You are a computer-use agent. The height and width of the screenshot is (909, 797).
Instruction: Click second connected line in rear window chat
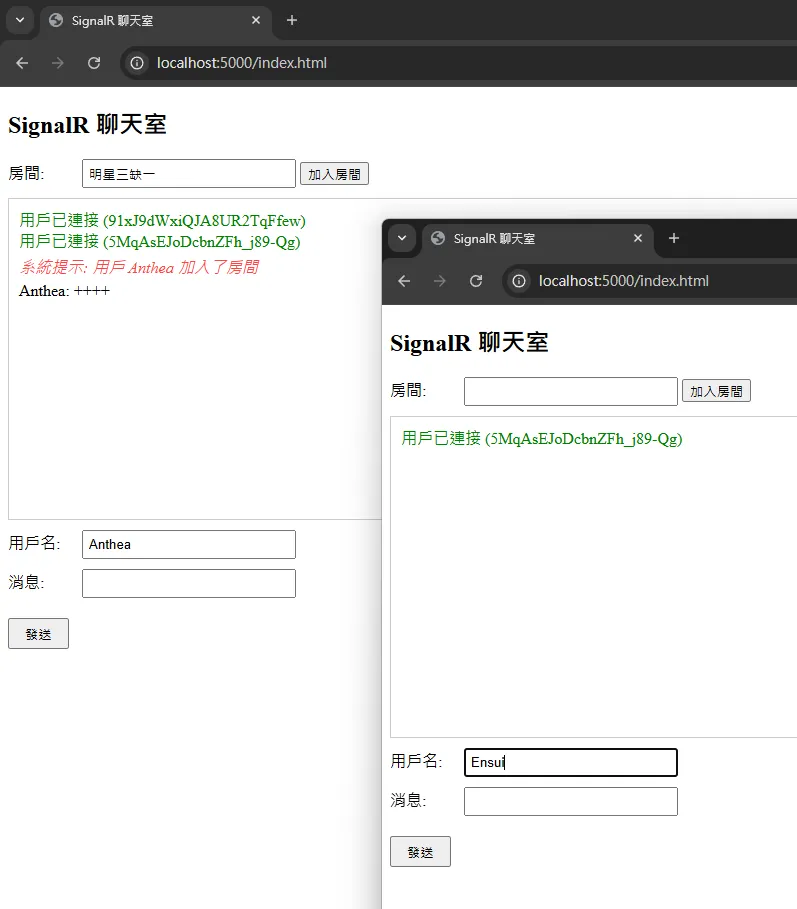pos(160,241)
